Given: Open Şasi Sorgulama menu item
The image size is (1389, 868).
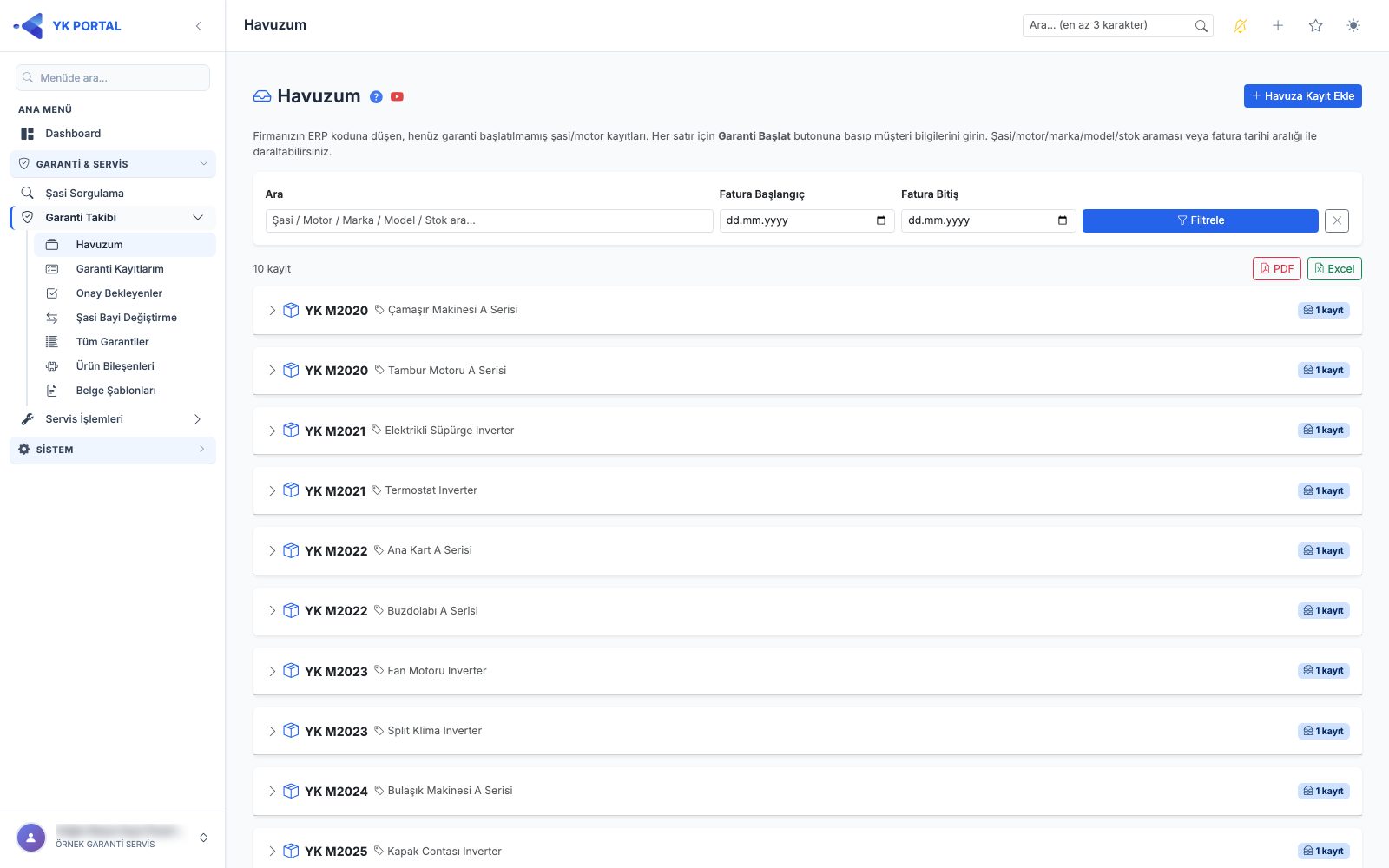Looking at the screenshot, I should (x=113, y=194).
